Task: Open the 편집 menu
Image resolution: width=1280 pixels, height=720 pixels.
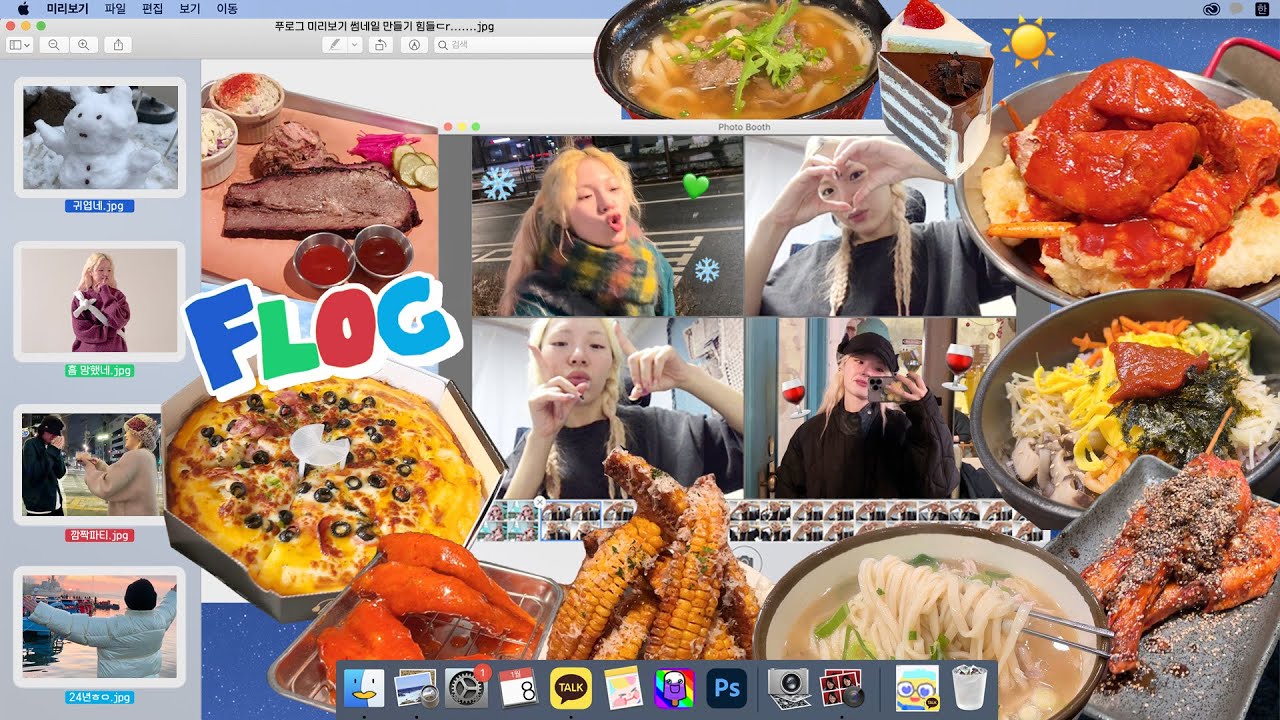Action: pos(152,8)
